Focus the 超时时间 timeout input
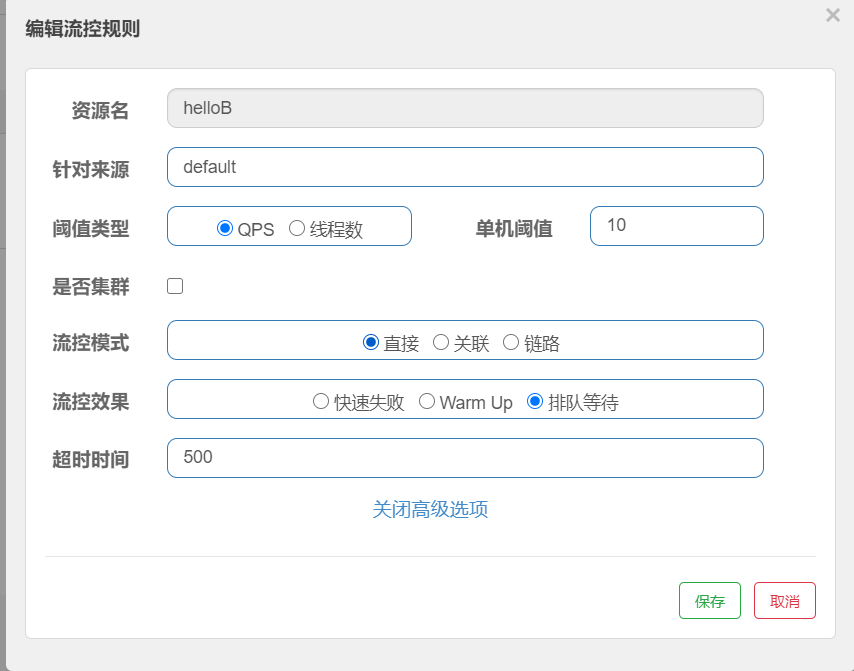The width and height of the screenshot is (854, 671). tap(465, 457)
